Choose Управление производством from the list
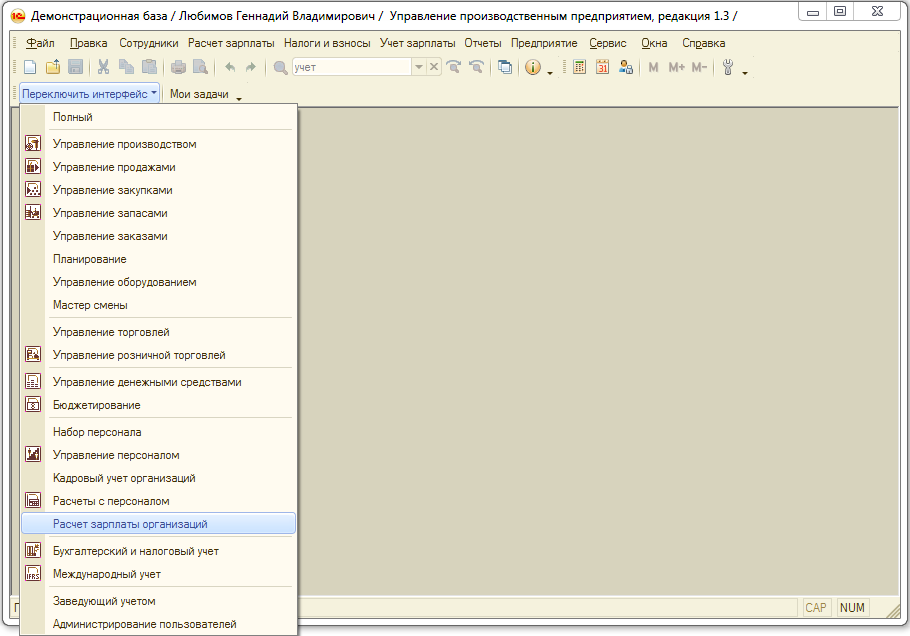 point(124,144)
